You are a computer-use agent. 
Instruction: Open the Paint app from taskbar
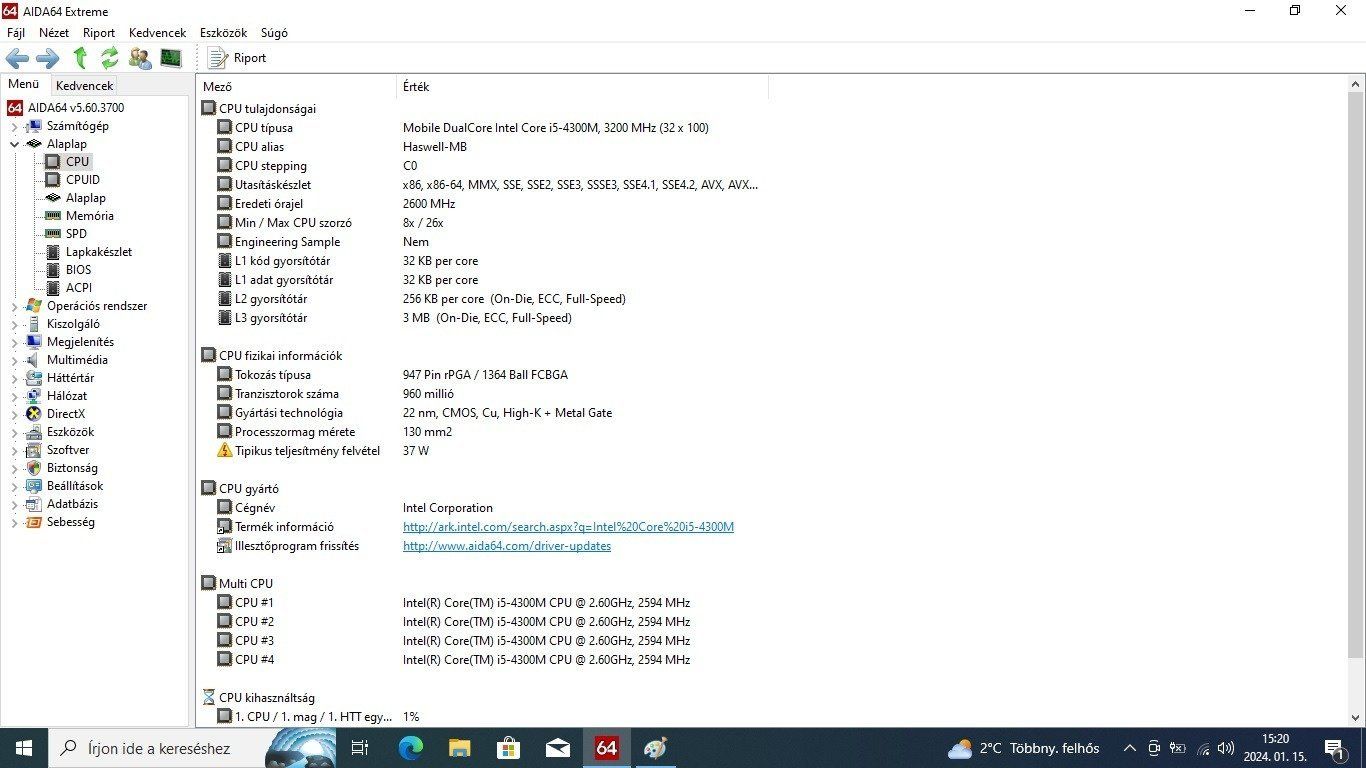point(655,748)
